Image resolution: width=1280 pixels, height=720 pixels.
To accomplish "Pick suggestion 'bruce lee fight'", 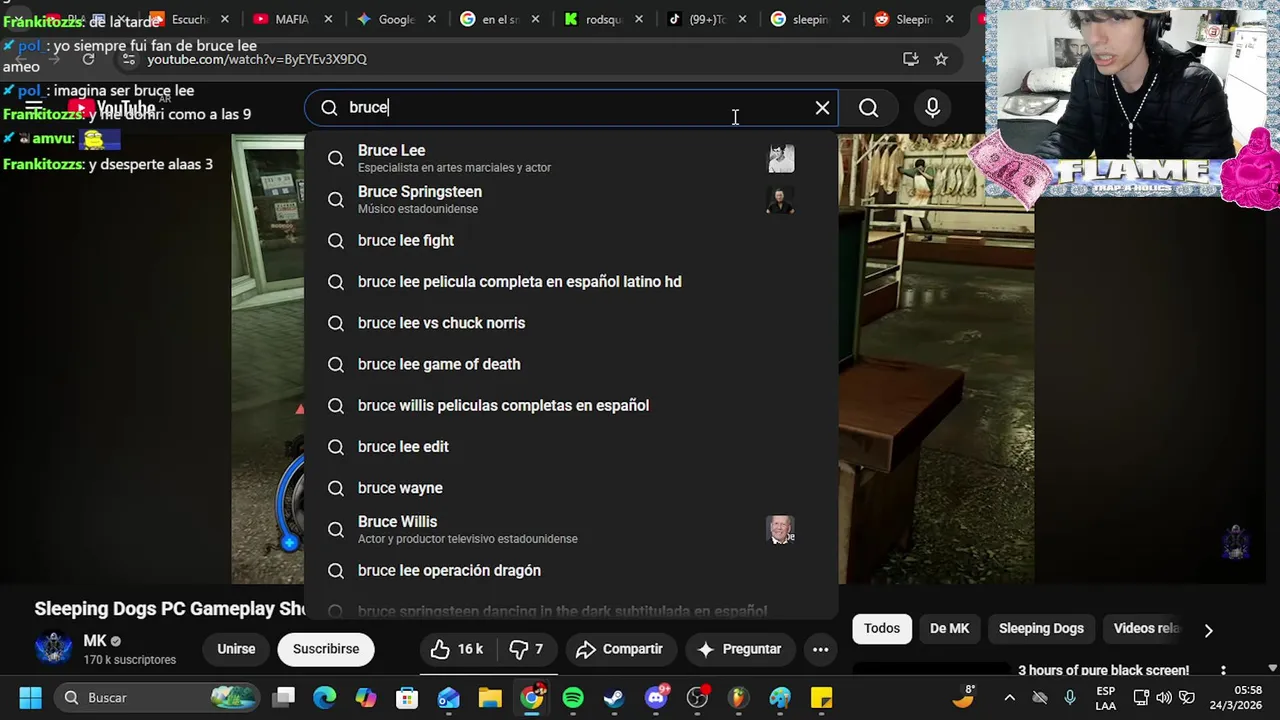I will [x=571, y=241].
